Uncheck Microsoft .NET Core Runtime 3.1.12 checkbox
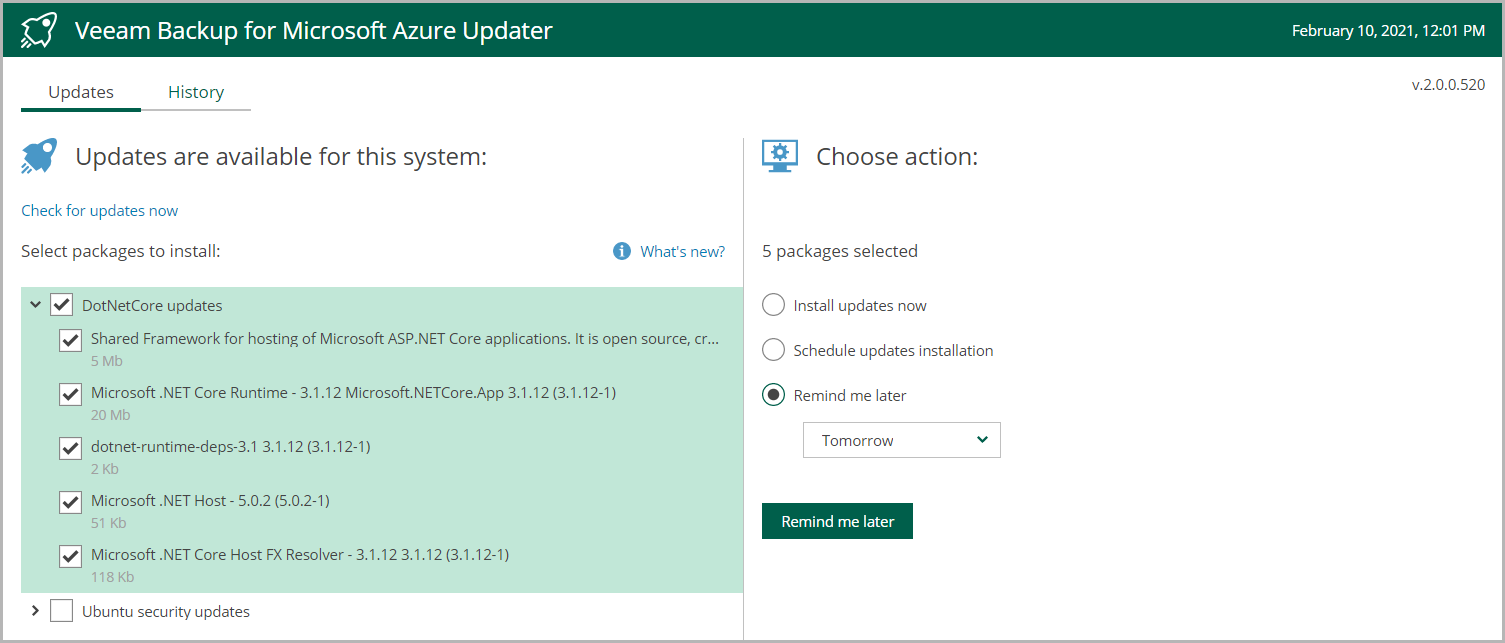The width and height of the screenshot is (1505, 643). pos(70,394)
